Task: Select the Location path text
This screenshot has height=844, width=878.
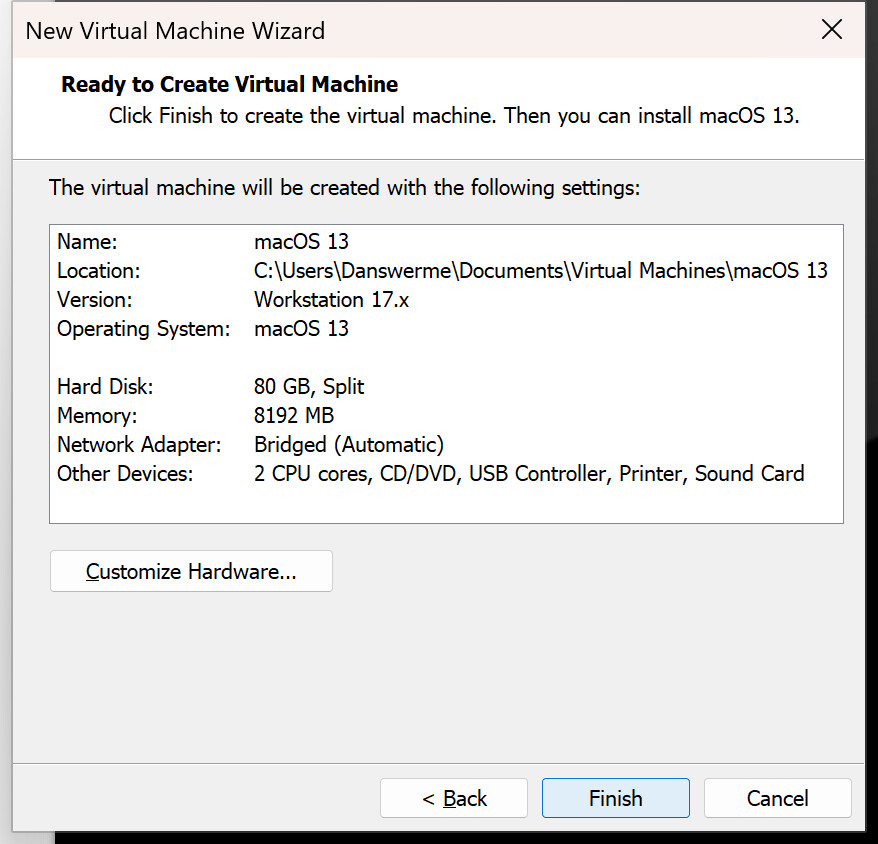Action: pyautogui.click(x=540, y=271)
